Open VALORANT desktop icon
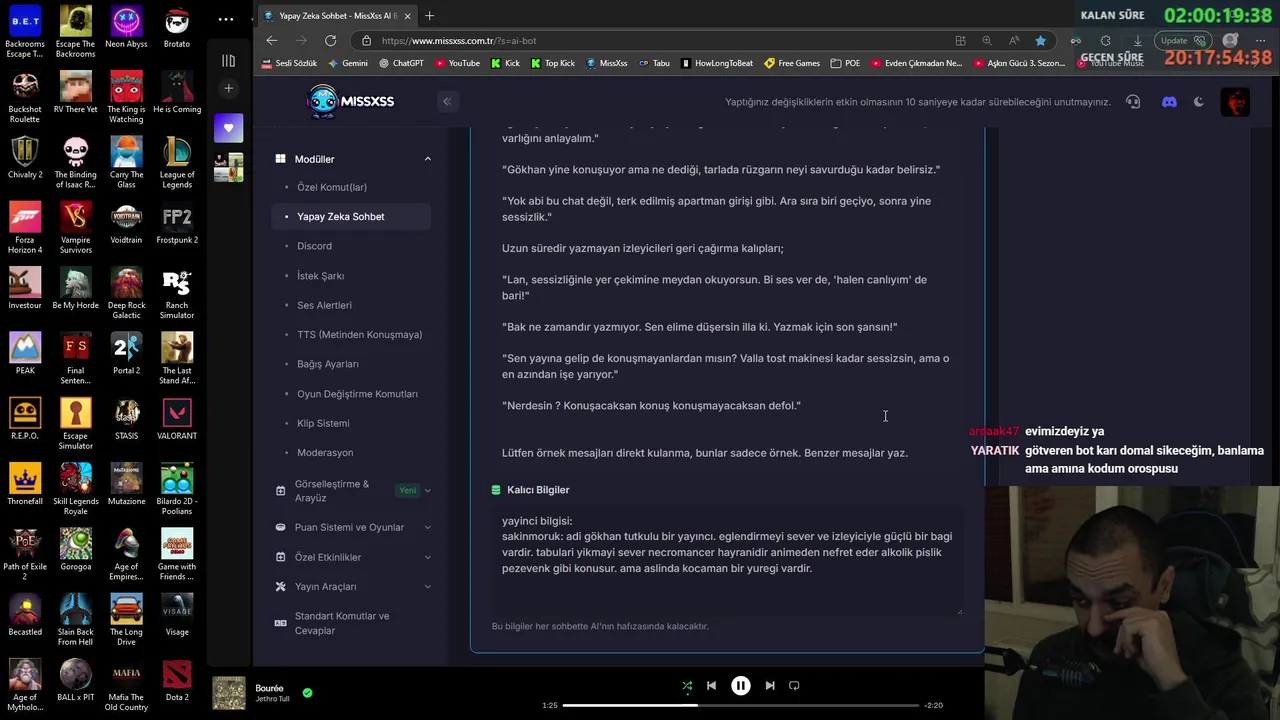This screenshot has width=1280, height=720. coord(177,419)
